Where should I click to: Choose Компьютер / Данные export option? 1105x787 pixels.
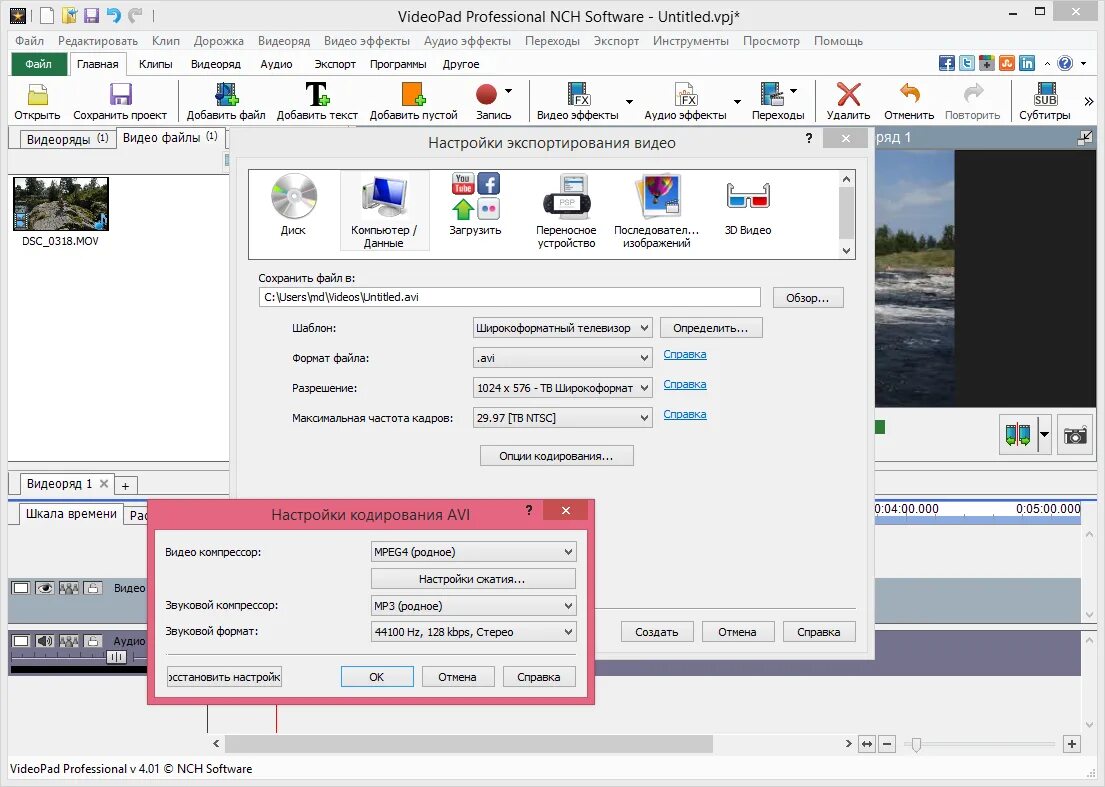(x=384, y=210)
